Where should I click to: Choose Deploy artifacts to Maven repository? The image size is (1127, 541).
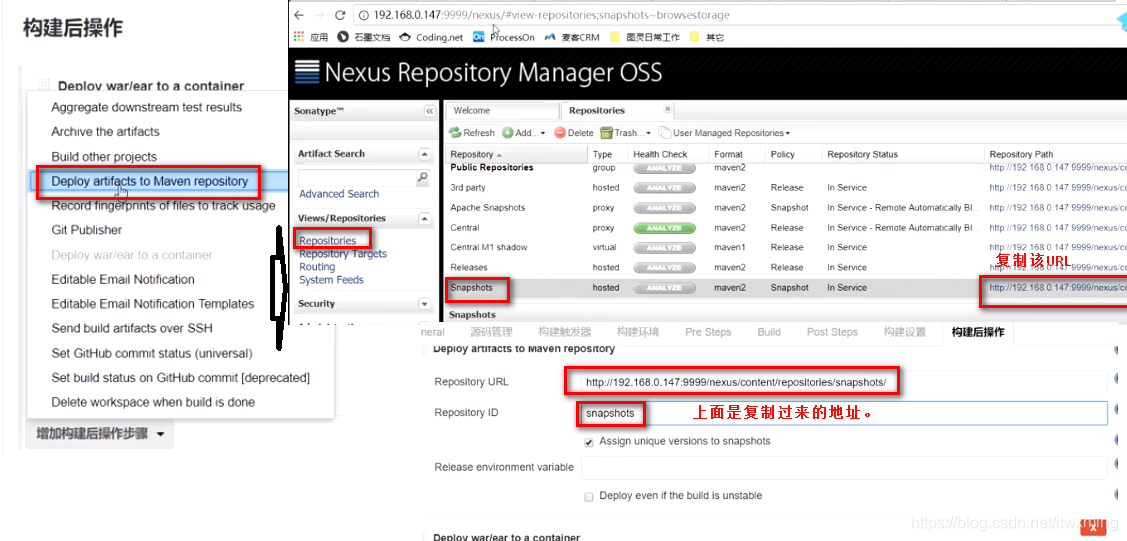[x=150, y=181]
